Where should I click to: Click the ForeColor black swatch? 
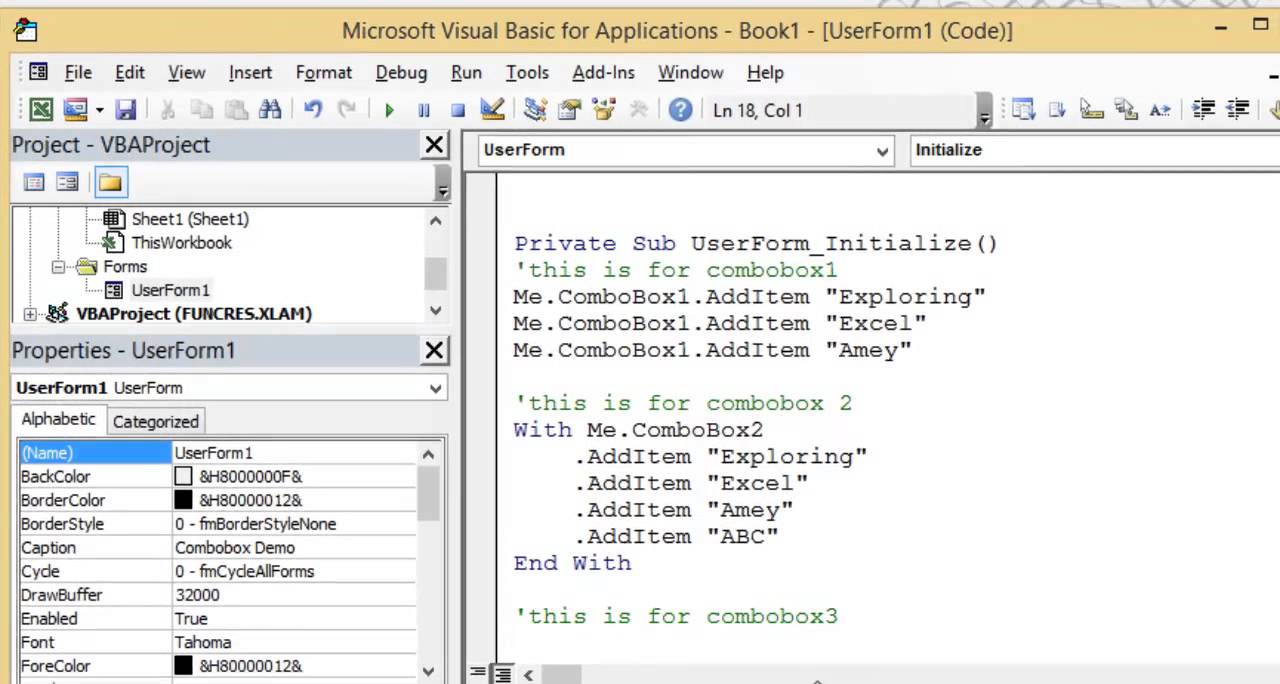tap(183, 666)
